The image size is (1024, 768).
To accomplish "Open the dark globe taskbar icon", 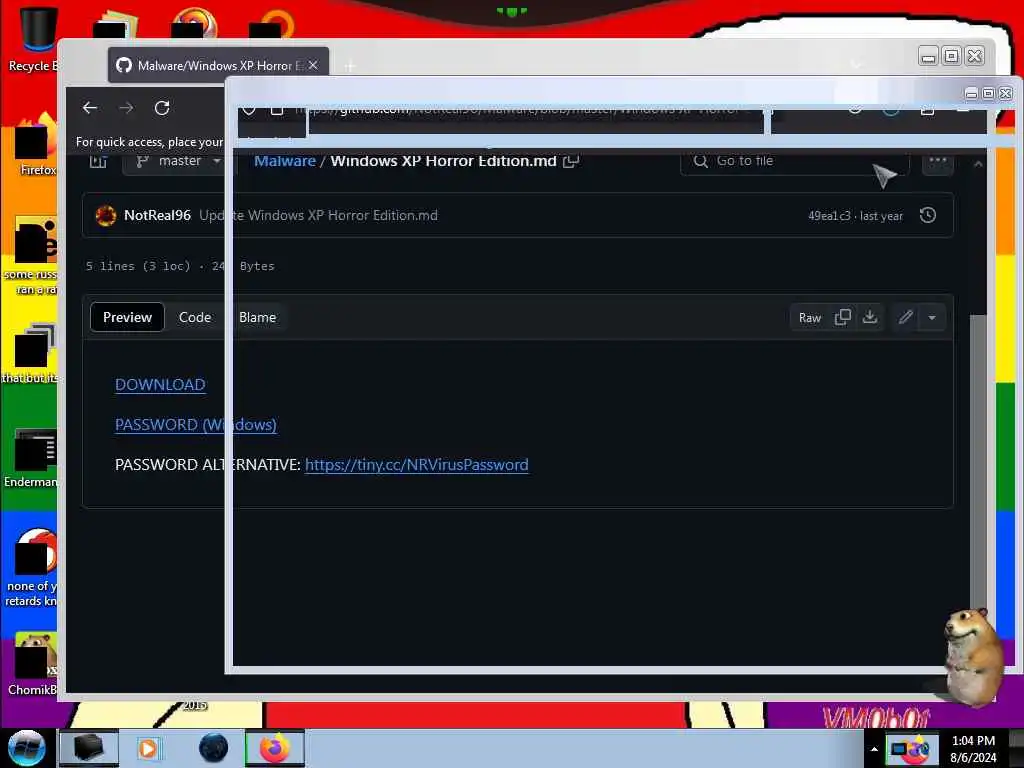I will [214, 748].
